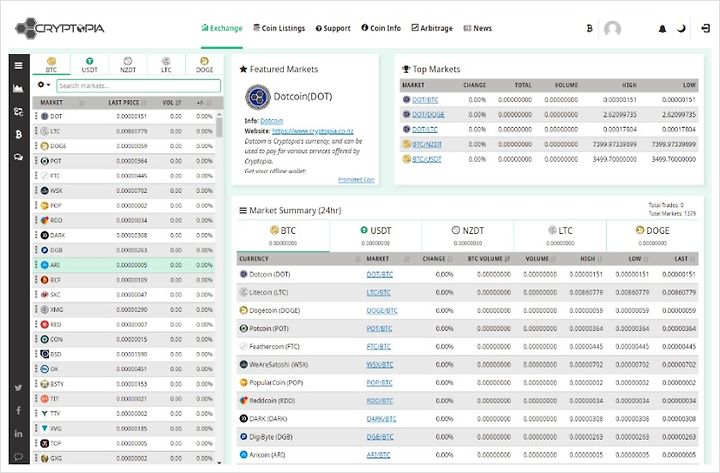Open the Facebook link in the sidebar
The height and width of the screenshot is (473, 720).
click(x=18, y=410)
